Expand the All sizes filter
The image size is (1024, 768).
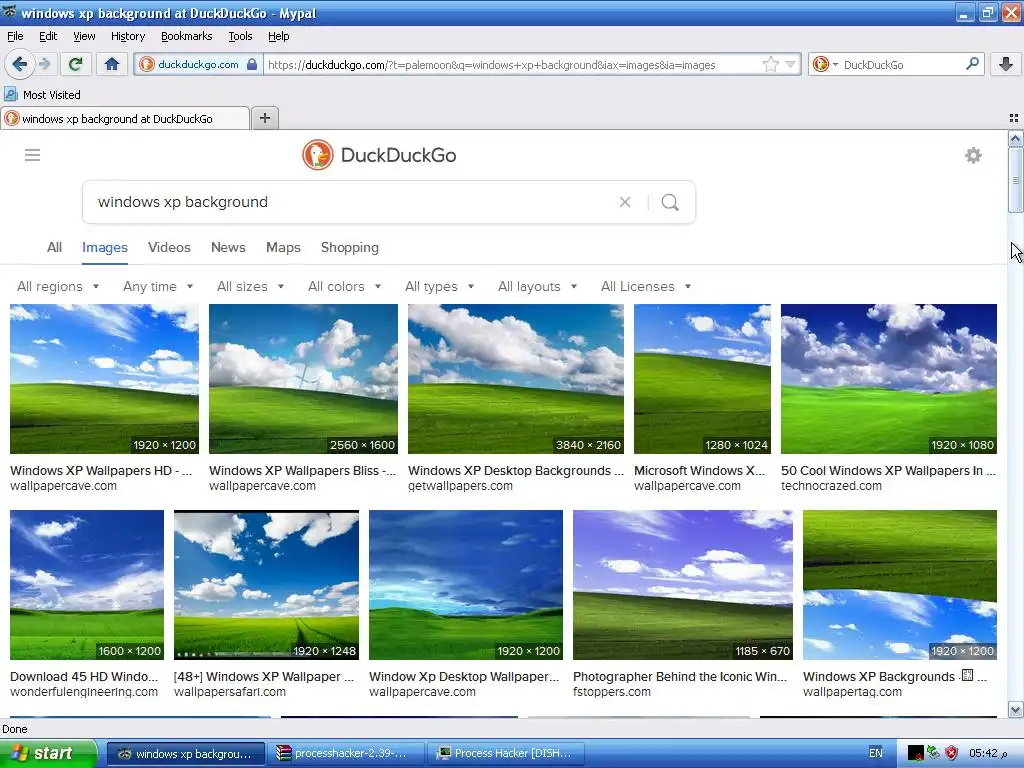coord(250,286)
